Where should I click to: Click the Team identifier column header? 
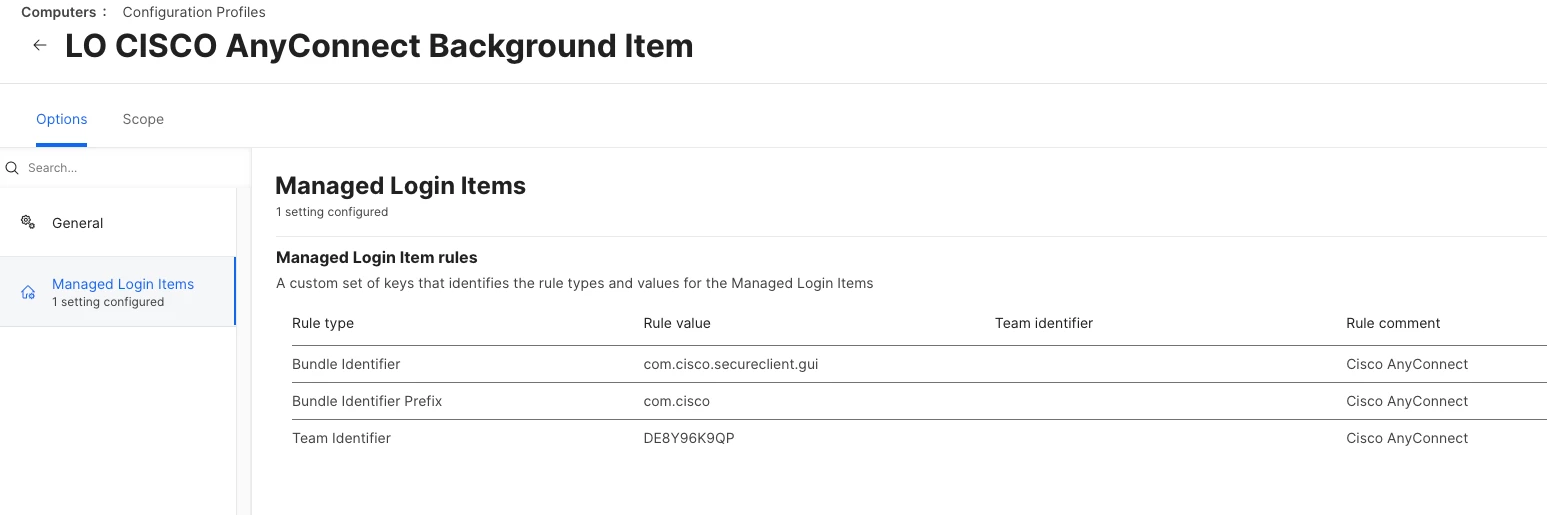1044,323
